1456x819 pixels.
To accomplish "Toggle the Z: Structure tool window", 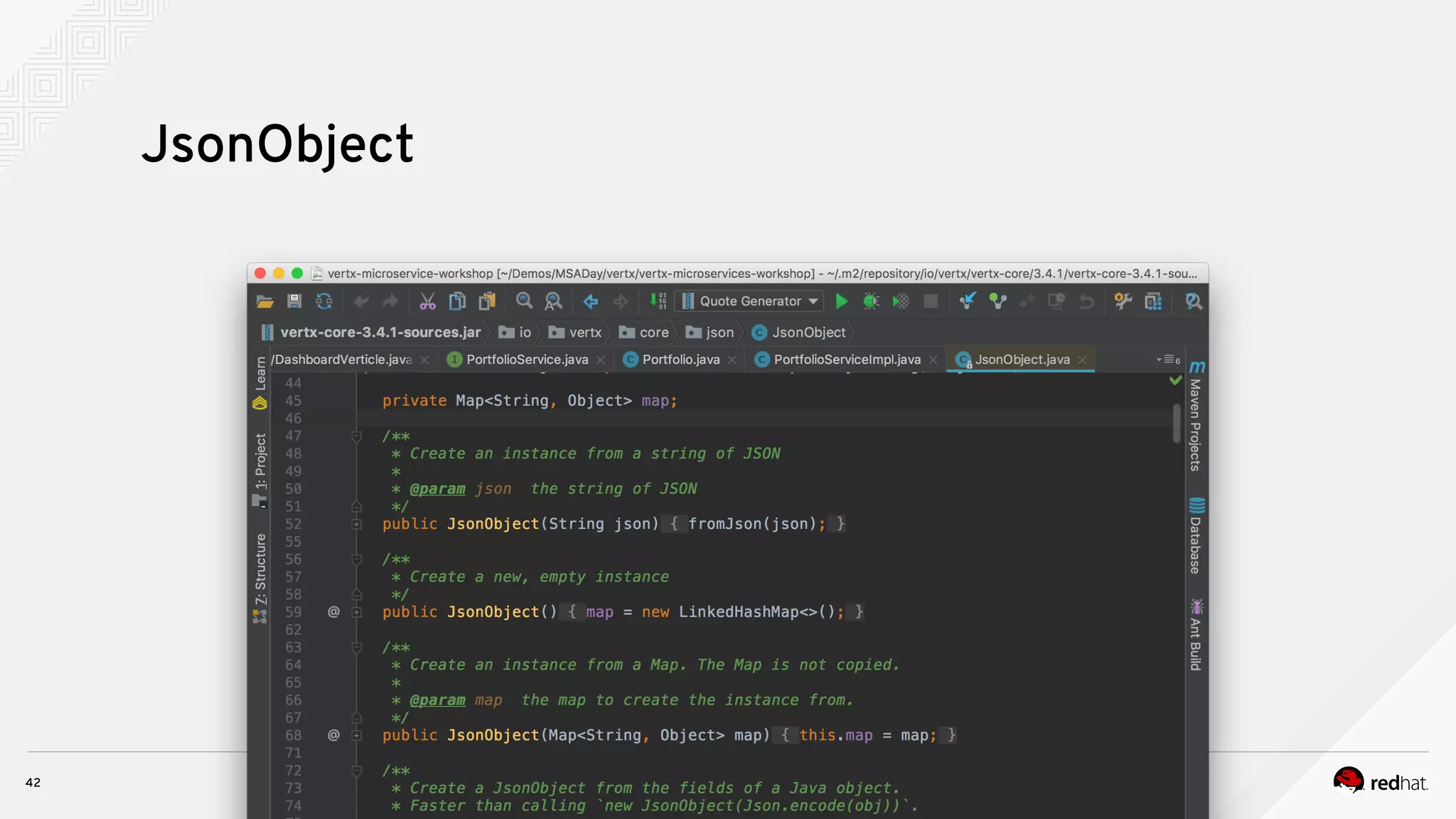I will (x=260, y=578).
